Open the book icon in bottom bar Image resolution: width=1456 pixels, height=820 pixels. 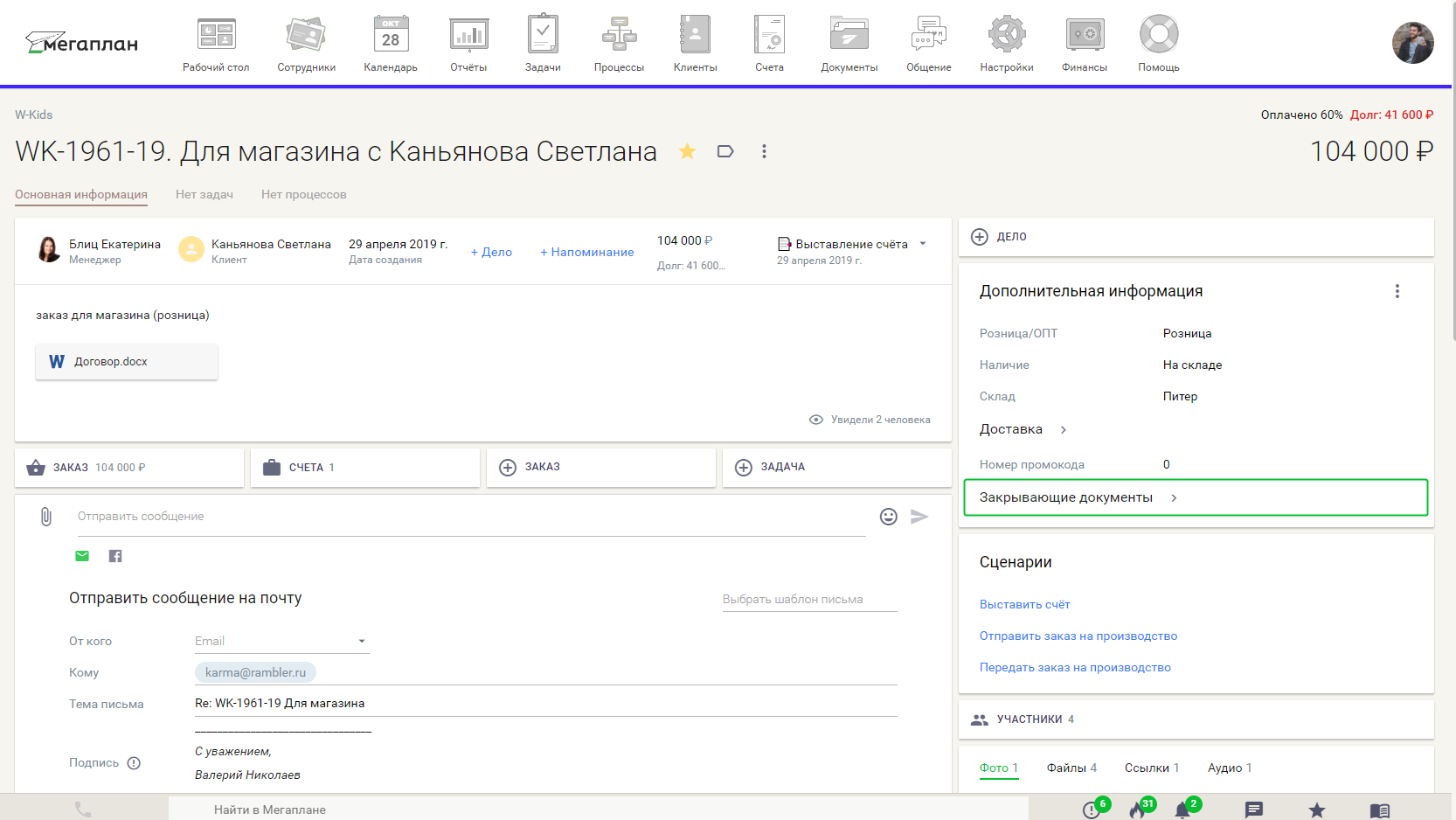point(1380,810)
